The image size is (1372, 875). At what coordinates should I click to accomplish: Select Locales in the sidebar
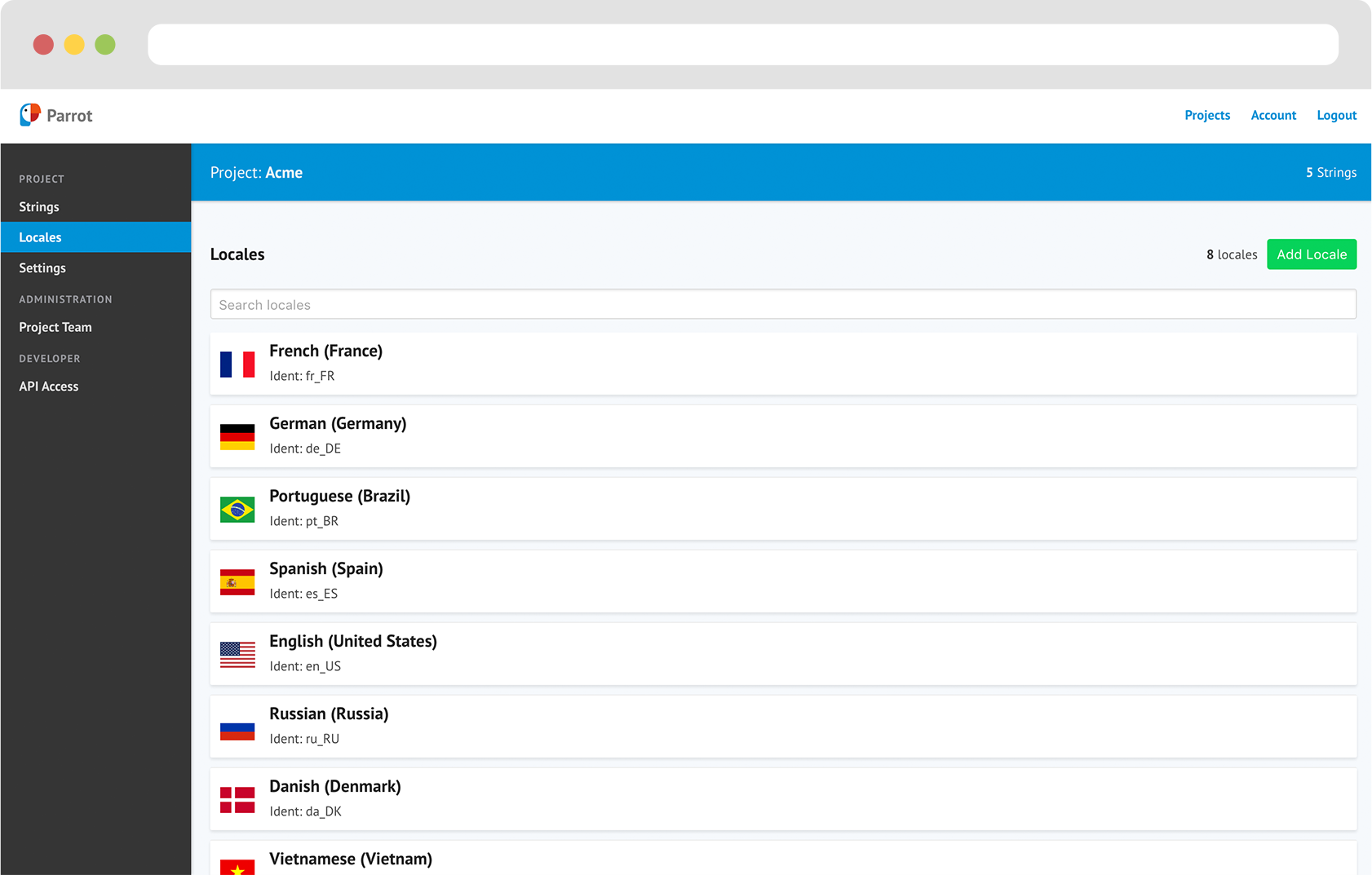[95, 237]
